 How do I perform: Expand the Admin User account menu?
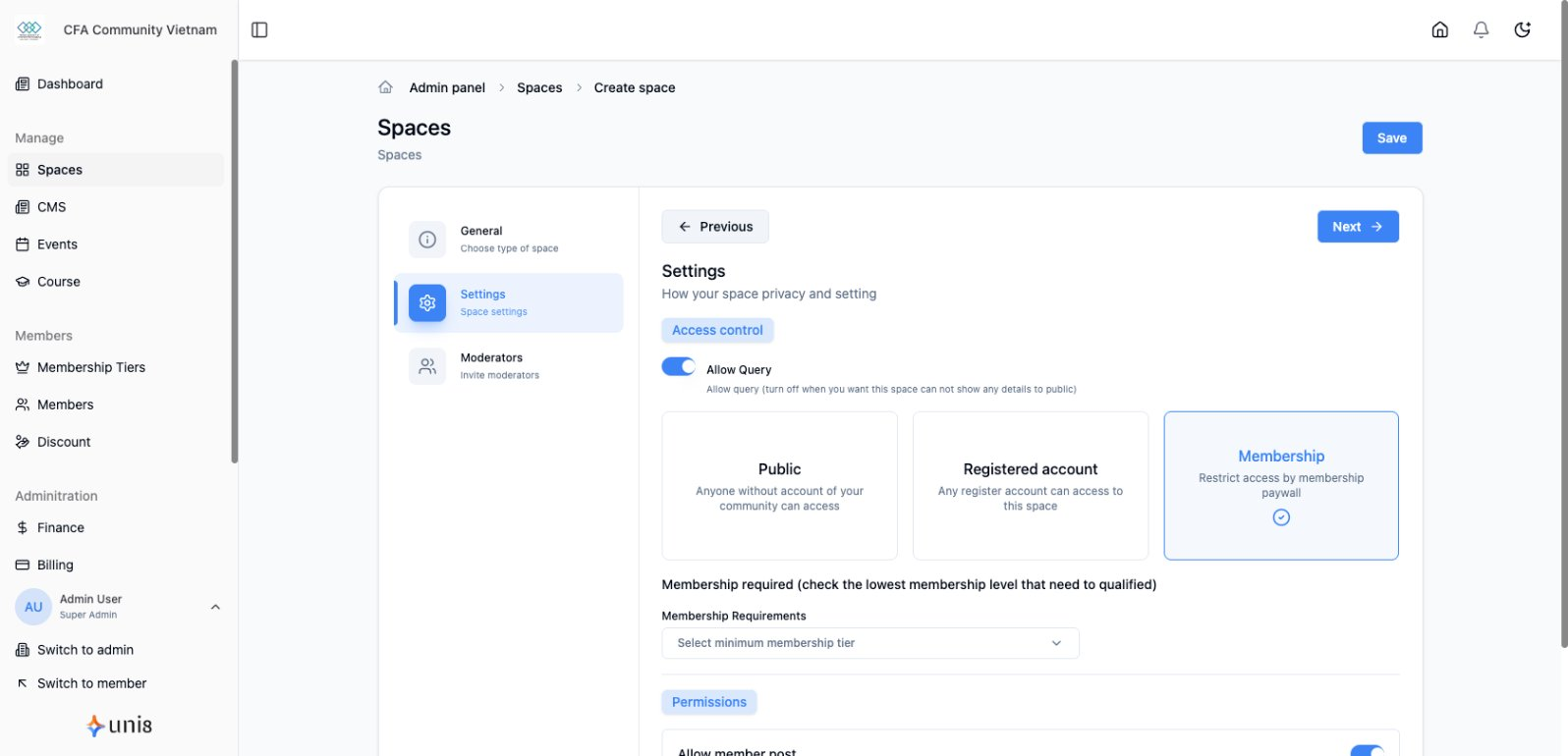pyautogui.click(x=215, y=607)
